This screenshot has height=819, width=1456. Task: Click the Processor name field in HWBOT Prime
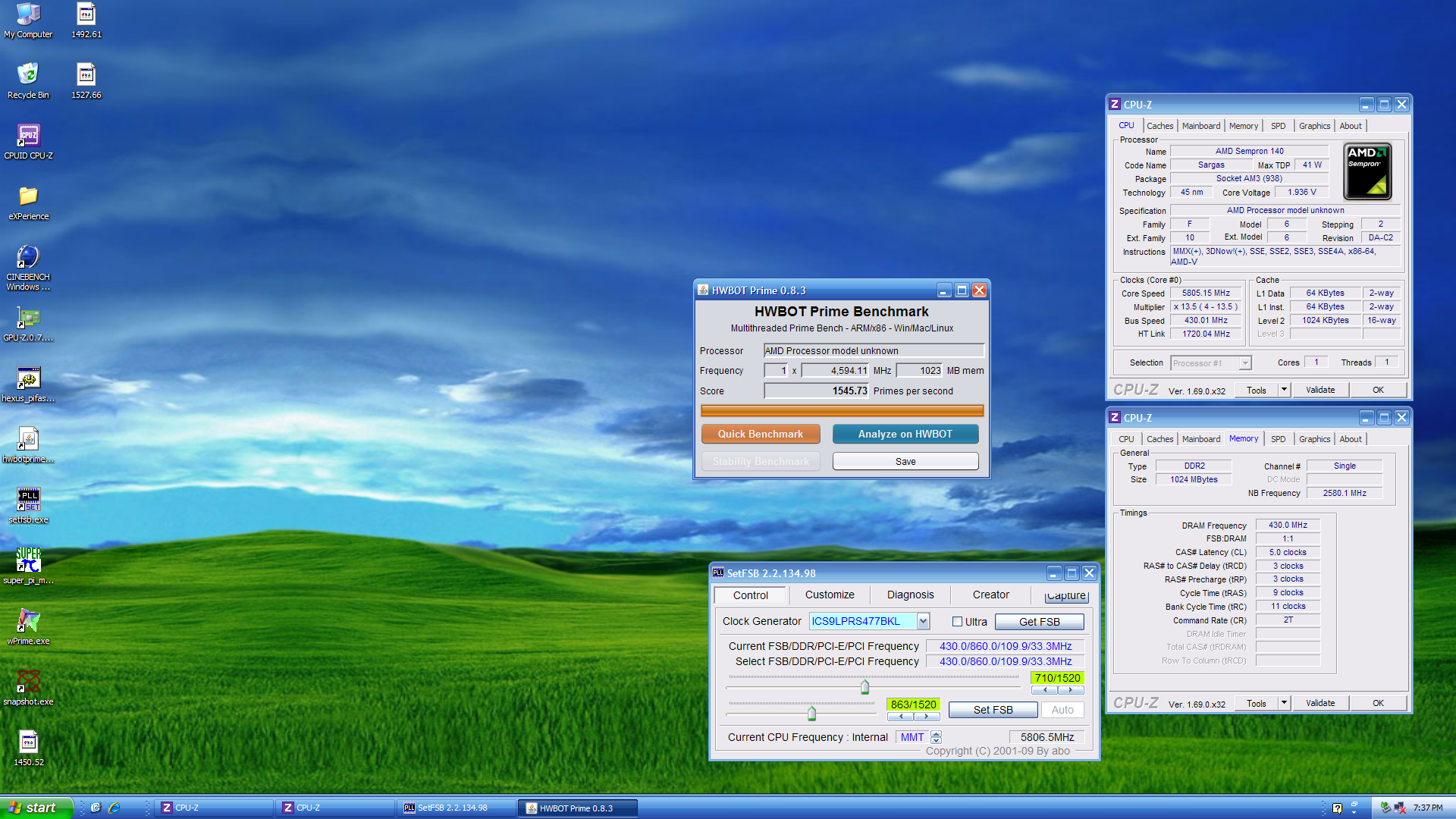[874, 350]
